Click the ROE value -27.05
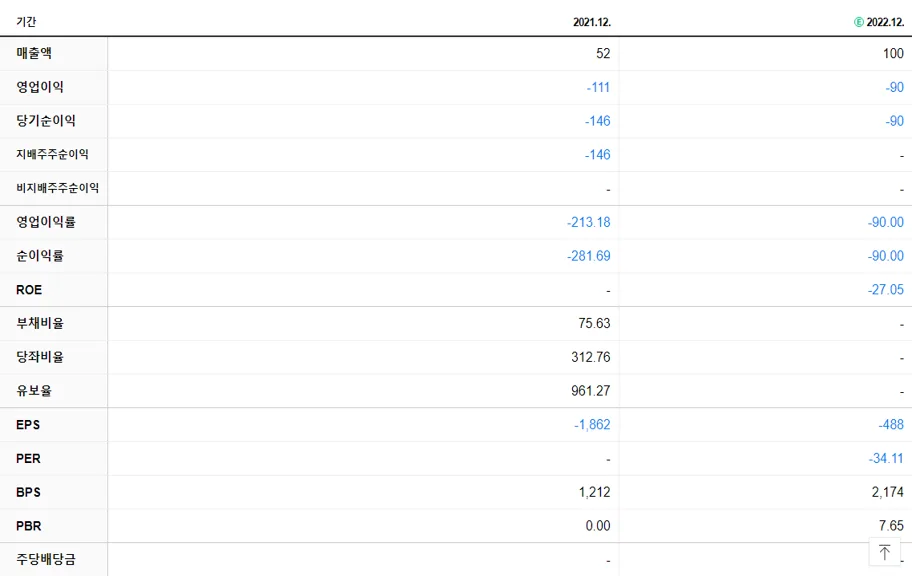This screenshot has height=576, width=912. tap(886, 290)
